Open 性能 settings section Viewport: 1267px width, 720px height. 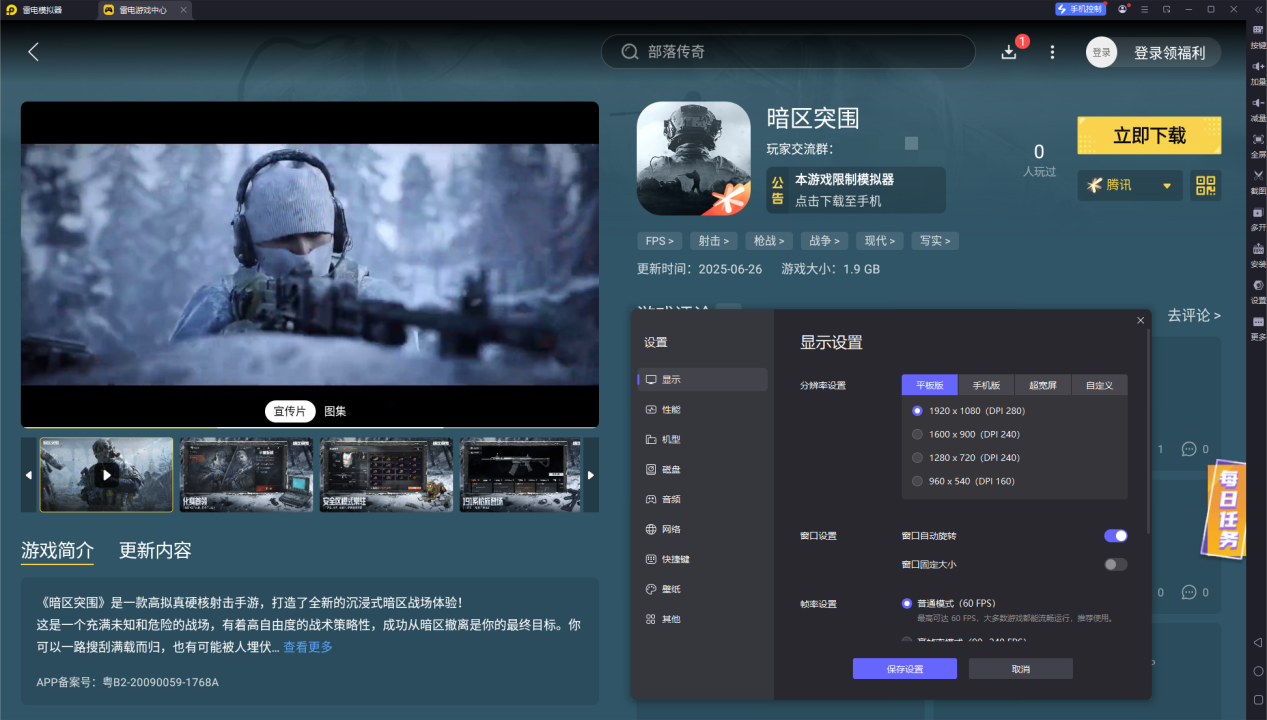point(702,409)
